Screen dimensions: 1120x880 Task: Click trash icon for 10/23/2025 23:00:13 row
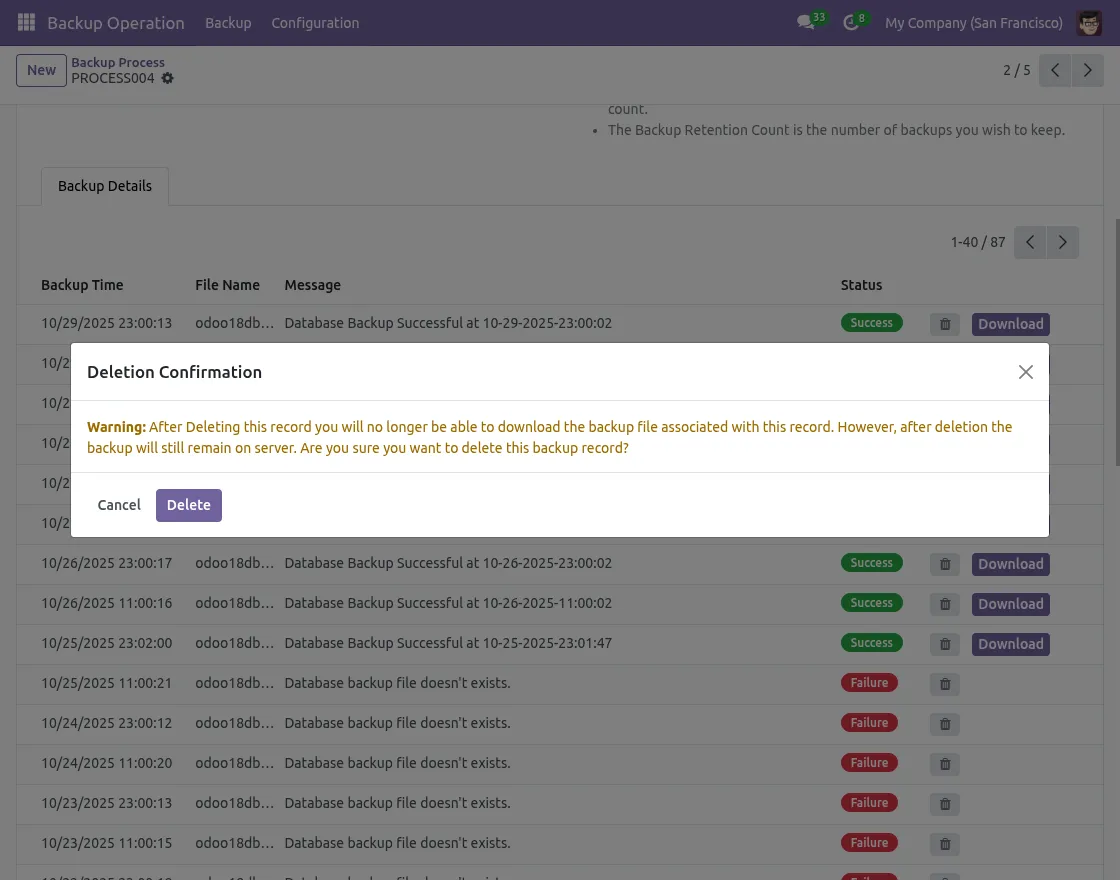(944, 804)
